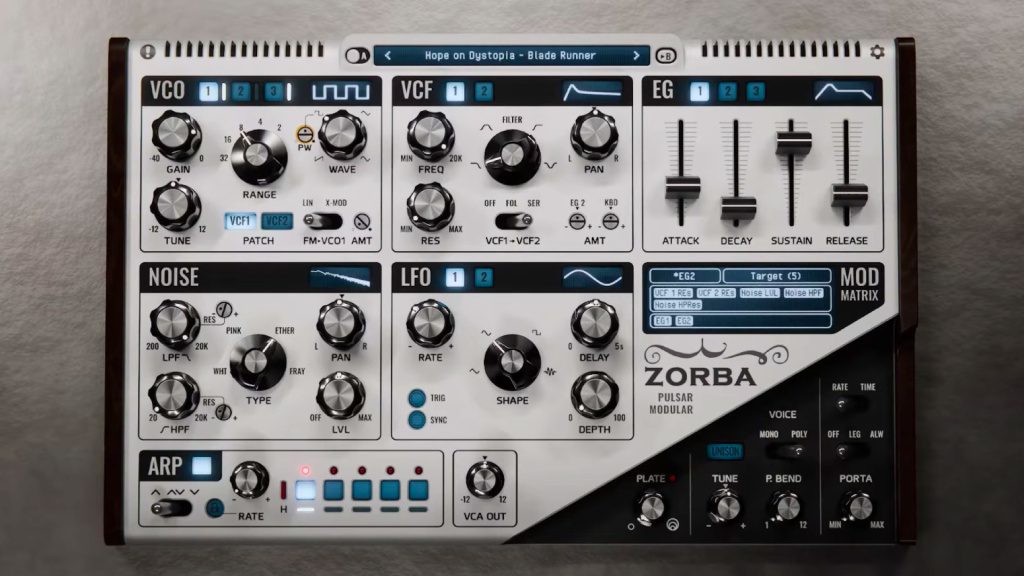Click the DECAY slider handle

click(738, 208)
